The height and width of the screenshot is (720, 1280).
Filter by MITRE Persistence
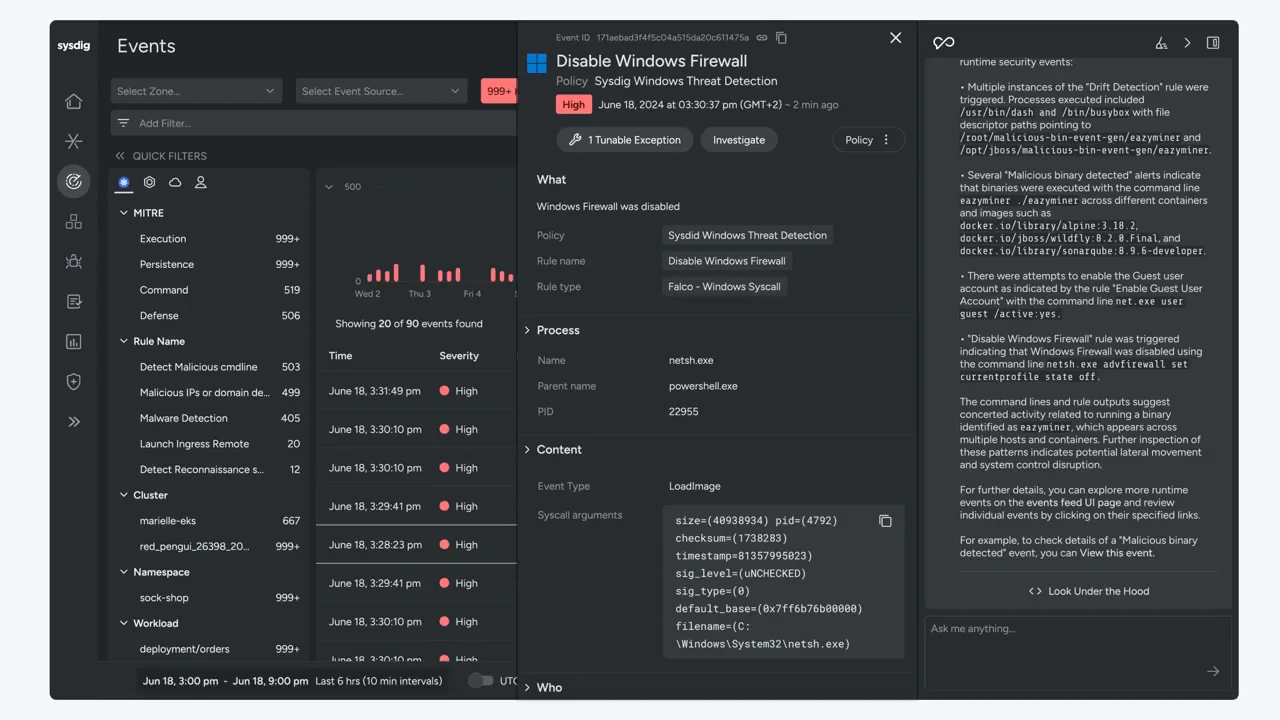pos(219,265)
